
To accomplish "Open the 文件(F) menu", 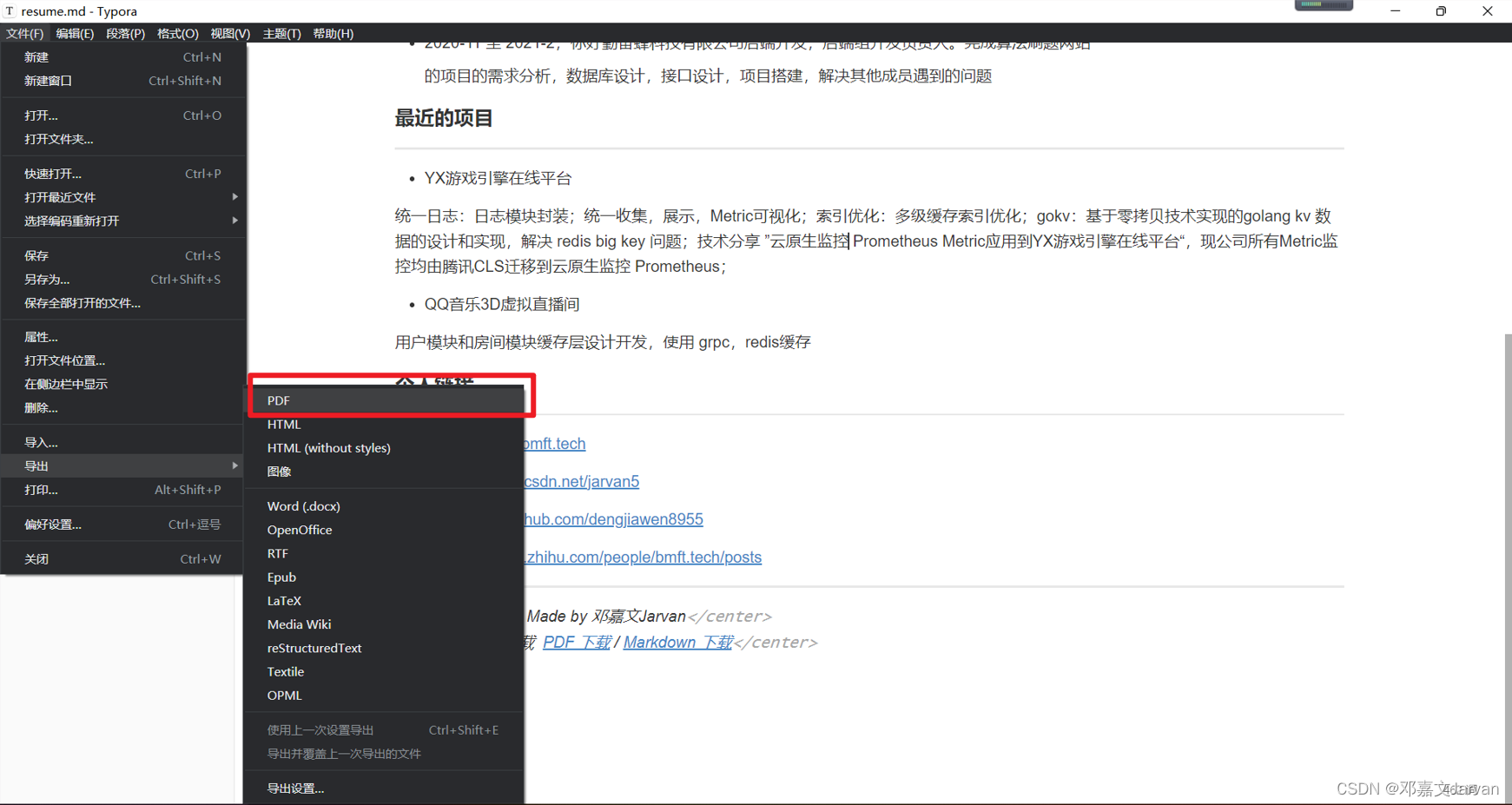I will point(24,33).
